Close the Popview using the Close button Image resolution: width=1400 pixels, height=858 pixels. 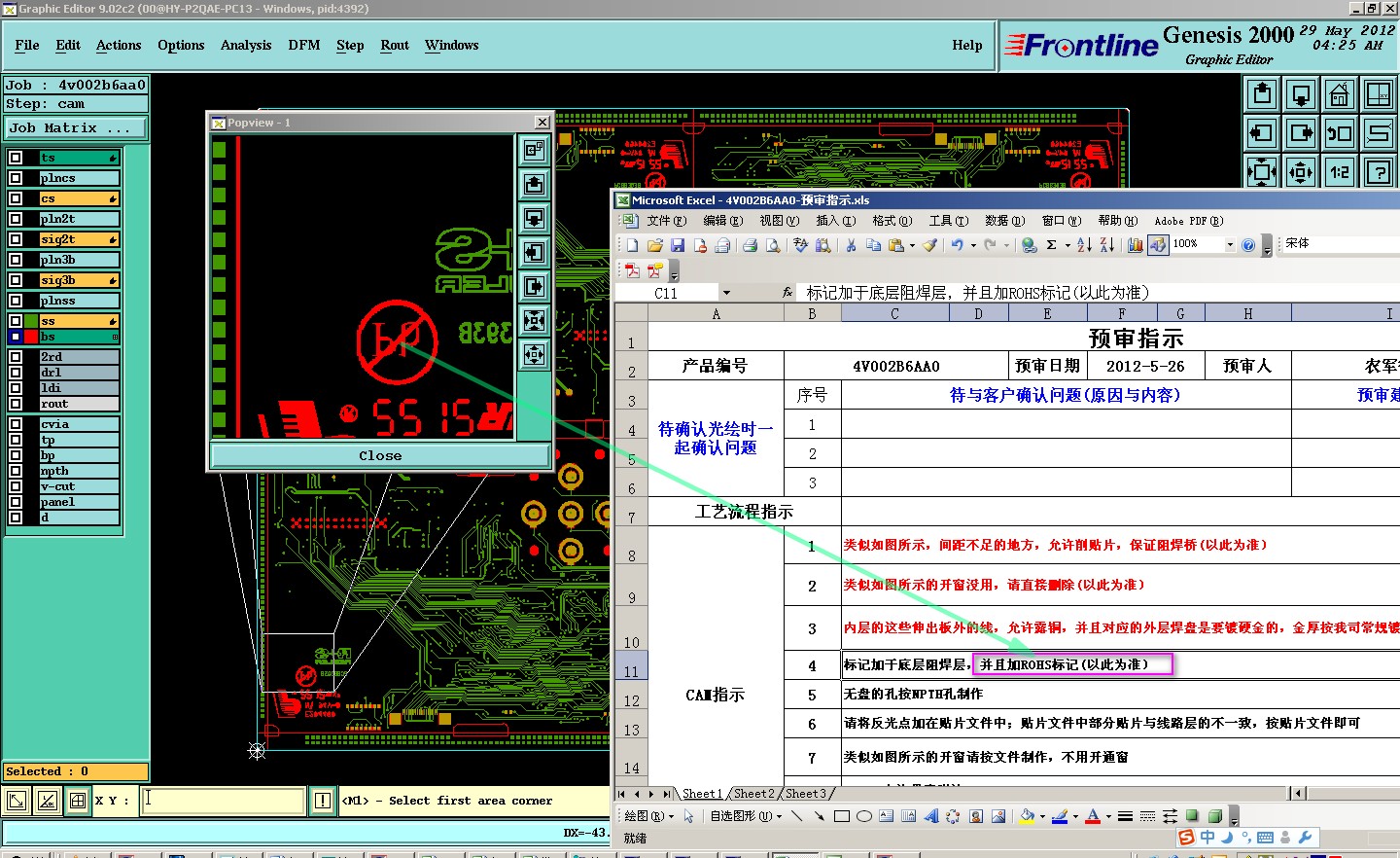coord(380,455)
